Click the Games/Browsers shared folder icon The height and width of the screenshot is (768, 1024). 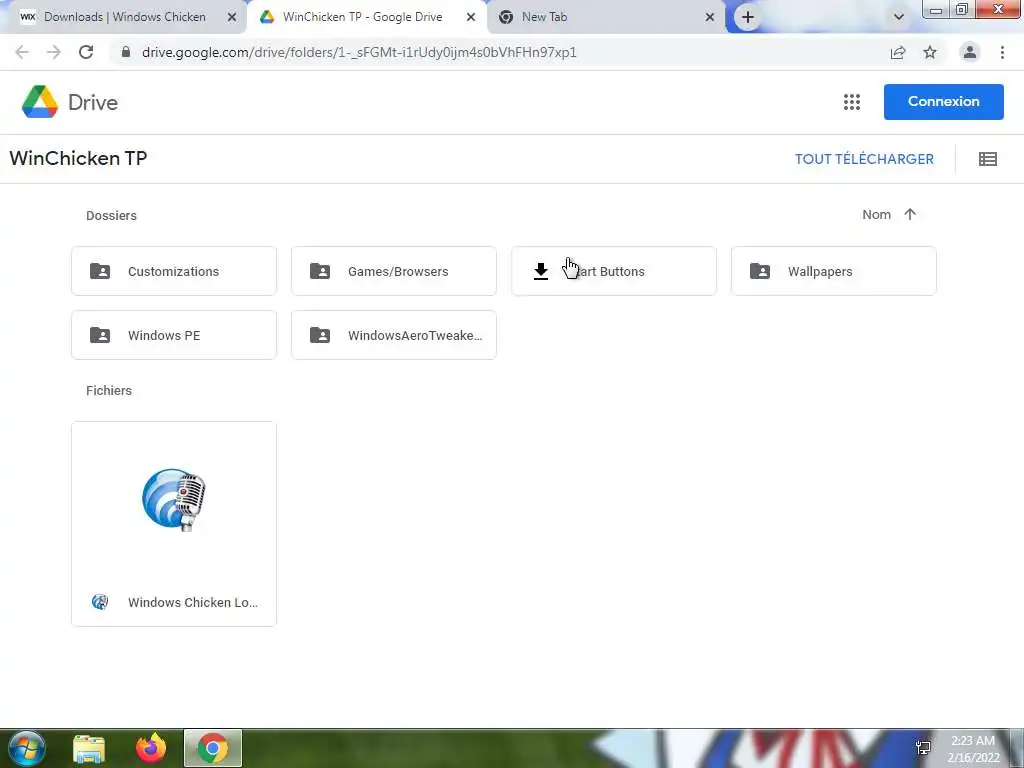click(320, 271)
